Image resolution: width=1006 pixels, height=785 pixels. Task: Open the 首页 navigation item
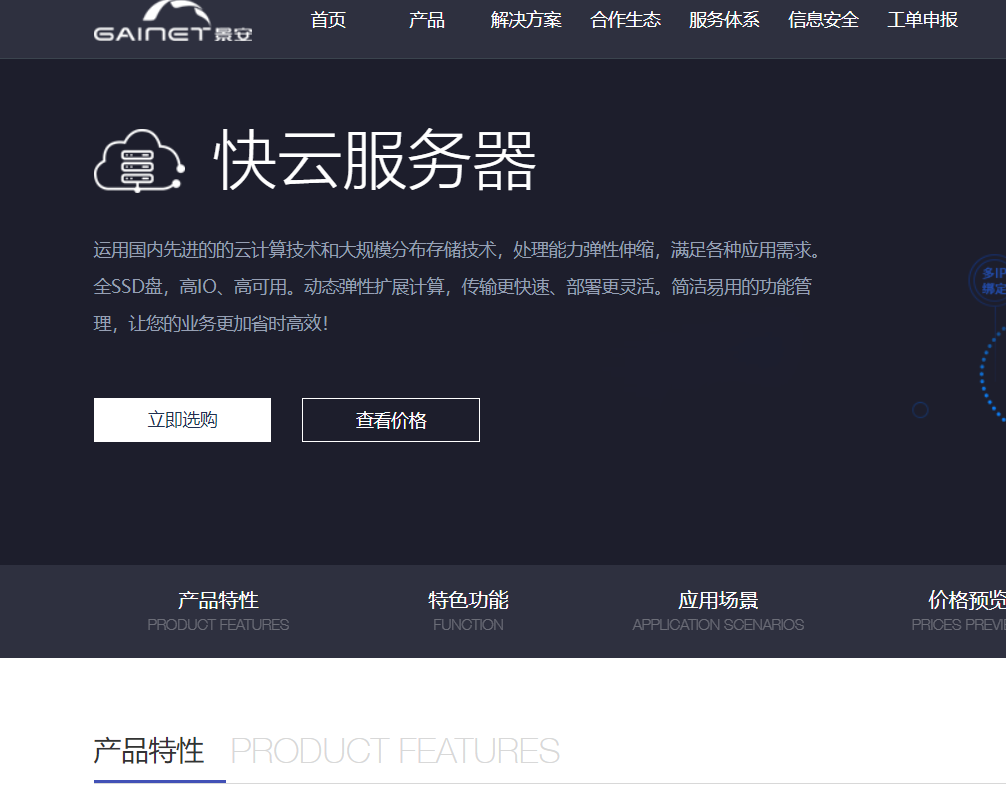pyautogui.click(x=328, y=20)
